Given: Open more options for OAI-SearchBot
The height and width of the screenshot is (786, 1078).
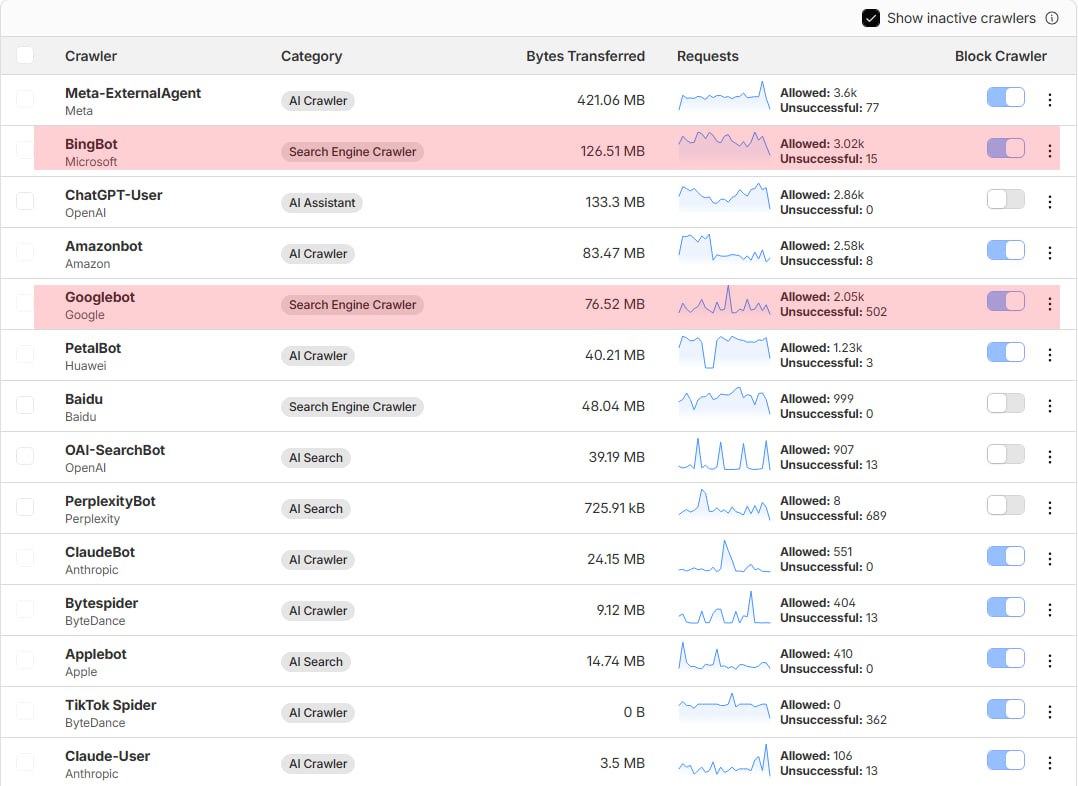Looking at the screenshot, I should (x=1050, y=457).
